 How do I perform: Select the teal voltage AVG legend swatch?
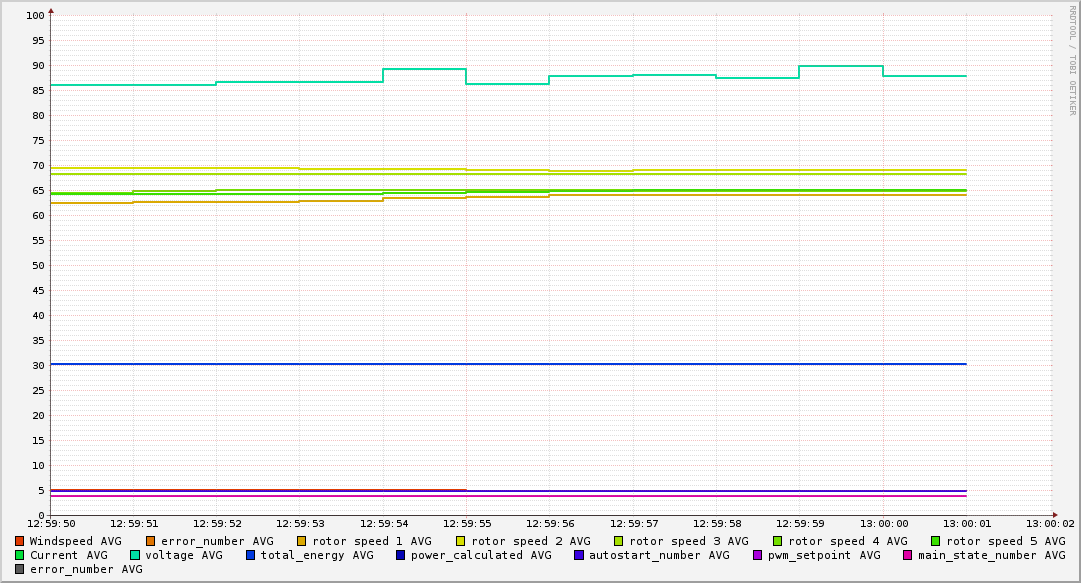(x=135, y=555)
